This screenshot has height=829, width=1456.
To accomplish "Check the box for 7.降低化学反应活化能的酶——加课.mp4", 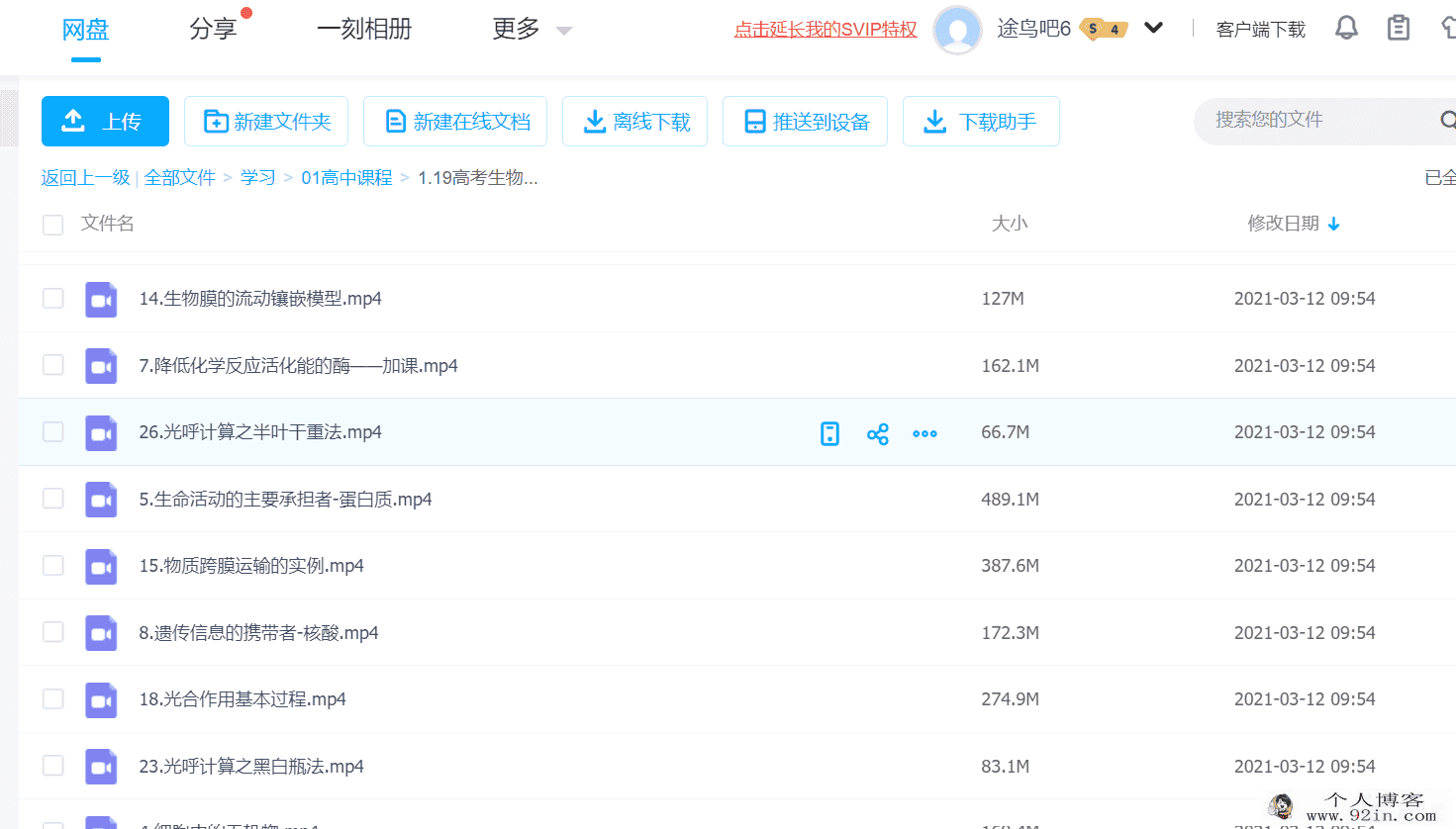I will (53, 365).
